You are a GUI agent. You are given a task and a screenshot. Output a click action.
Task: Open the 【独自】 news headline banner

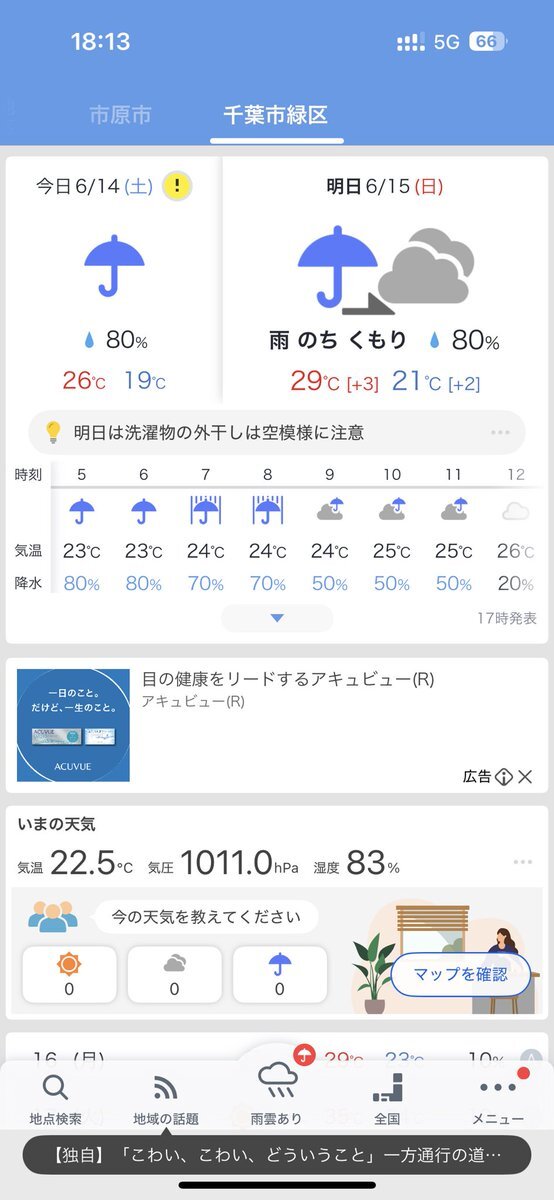click(277, 1155)
